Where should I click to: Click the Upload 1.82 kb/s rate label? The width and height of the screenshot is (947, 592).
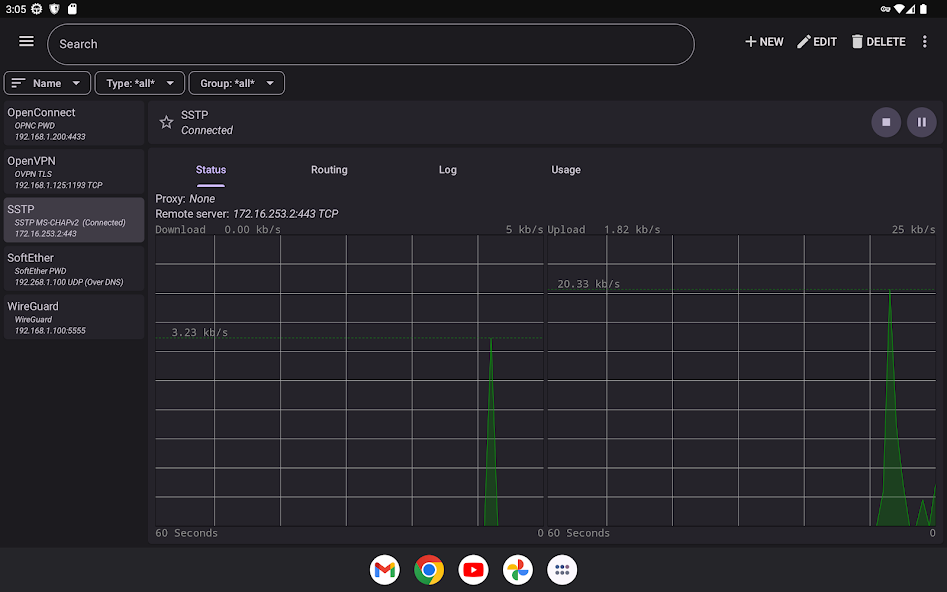(604, 230)
